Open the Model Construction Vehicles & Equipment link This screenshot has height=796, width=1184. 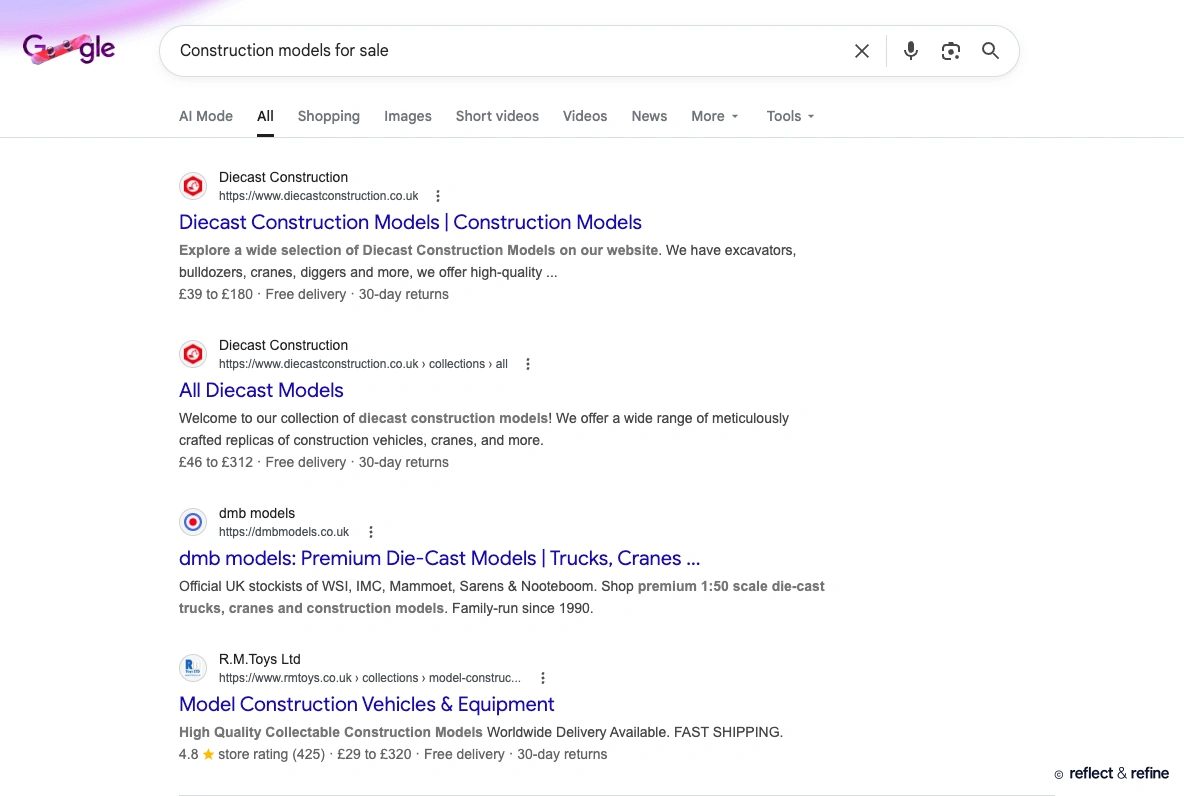coord(366,704)
